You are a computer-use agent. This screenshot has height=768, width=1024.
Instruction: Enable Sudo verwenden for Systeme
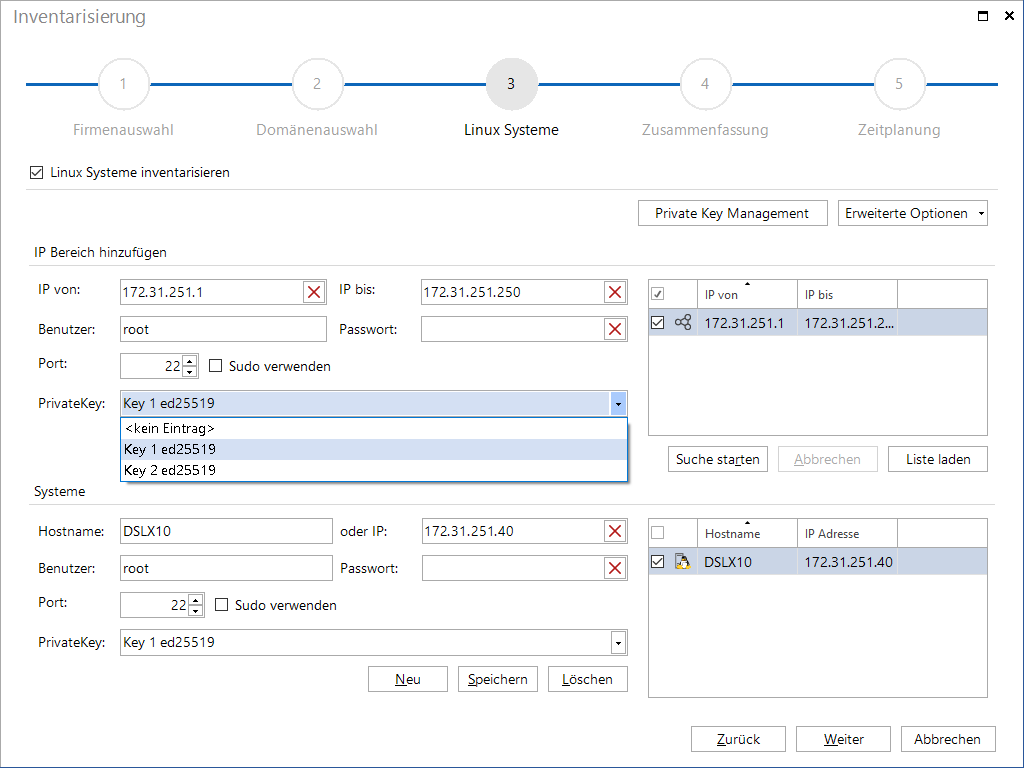pyautogui.click(x=221, y=605)
